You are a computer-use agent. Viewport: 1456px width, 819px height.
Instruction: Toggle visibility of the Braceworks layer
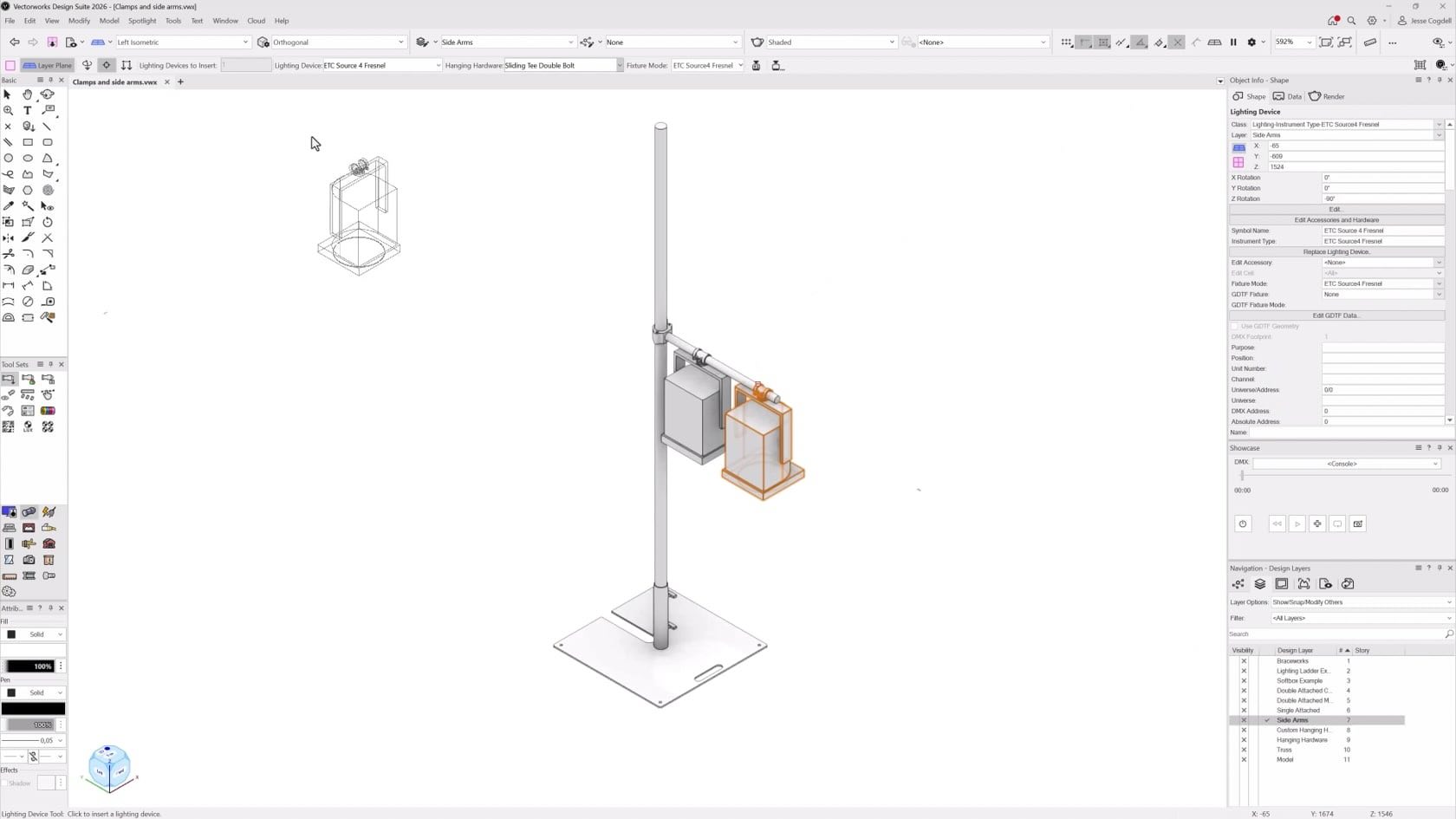[x=1244, y=661]
